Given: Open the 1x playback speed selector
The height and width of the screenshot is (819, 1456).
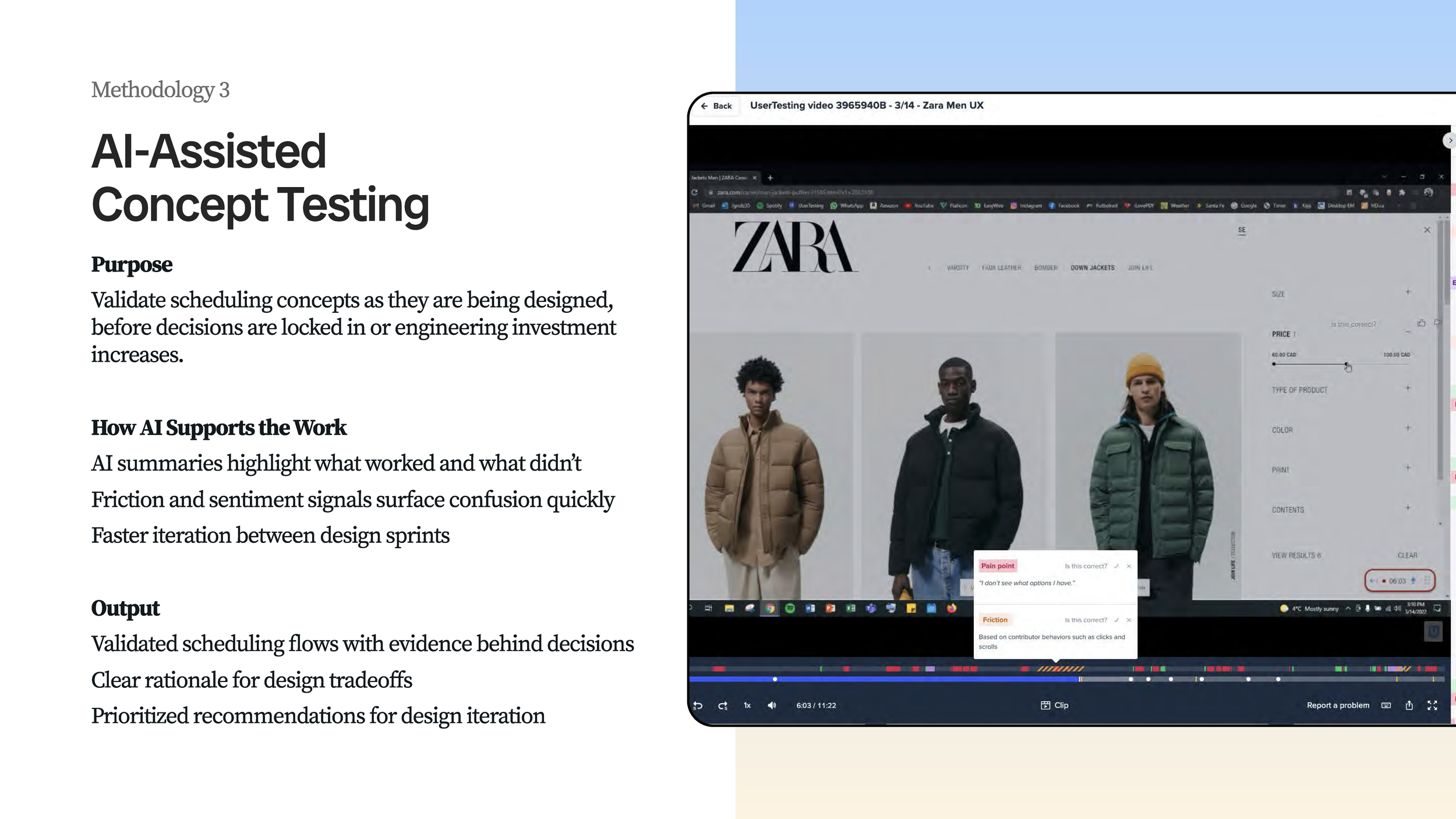Looking at the screenshot, I should point(747,705).
